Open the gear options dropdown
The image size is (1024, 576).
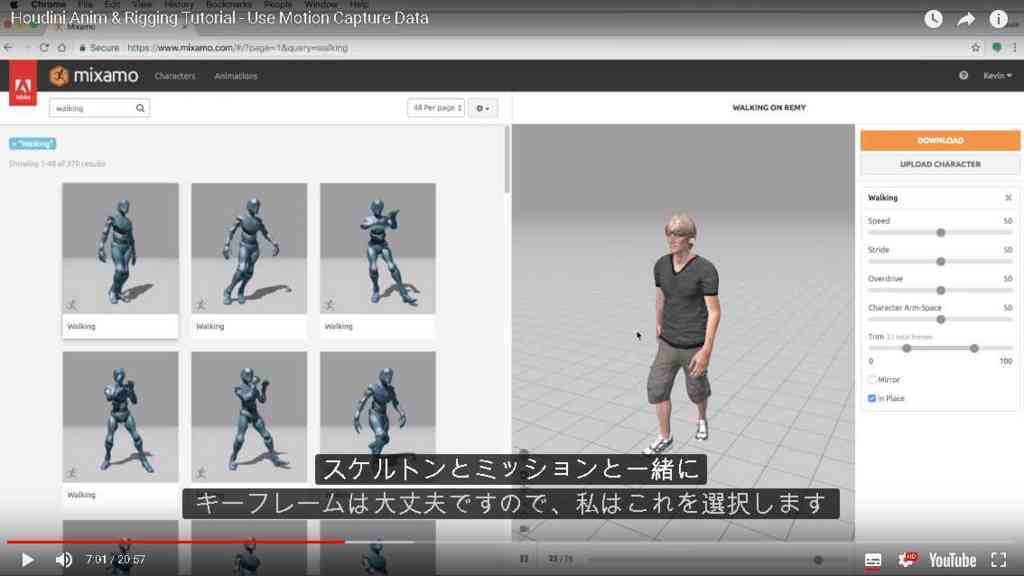click(483, 108)
